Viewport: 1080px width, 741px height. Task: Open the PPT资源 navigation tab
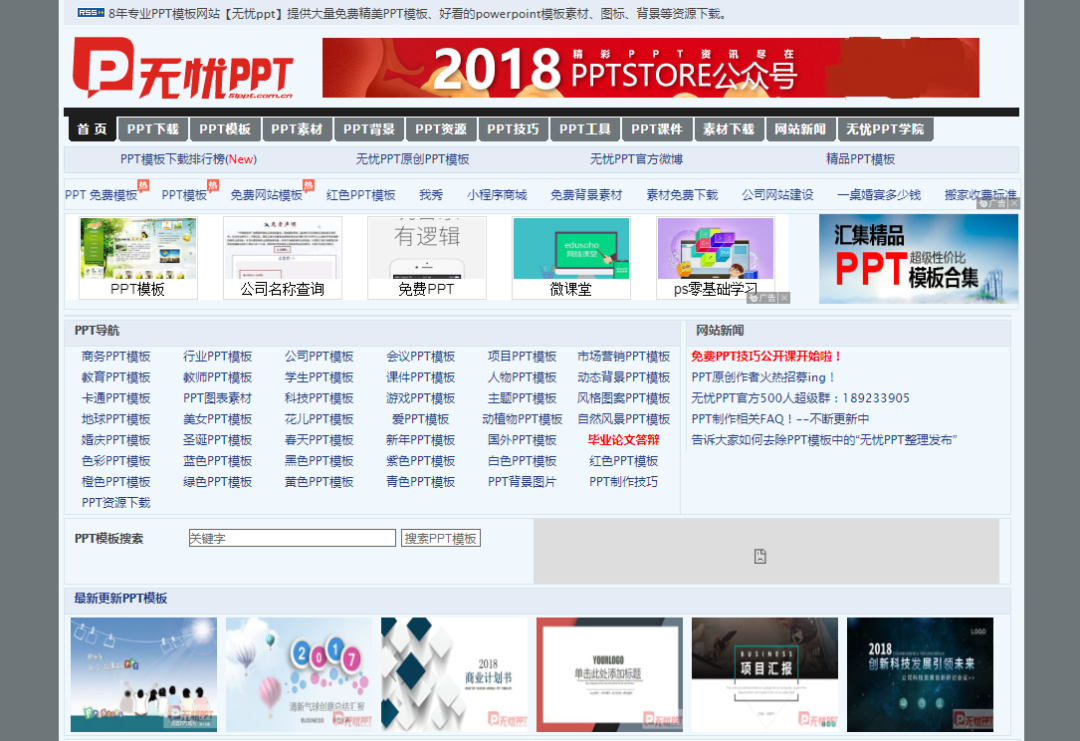click(440, 129)
